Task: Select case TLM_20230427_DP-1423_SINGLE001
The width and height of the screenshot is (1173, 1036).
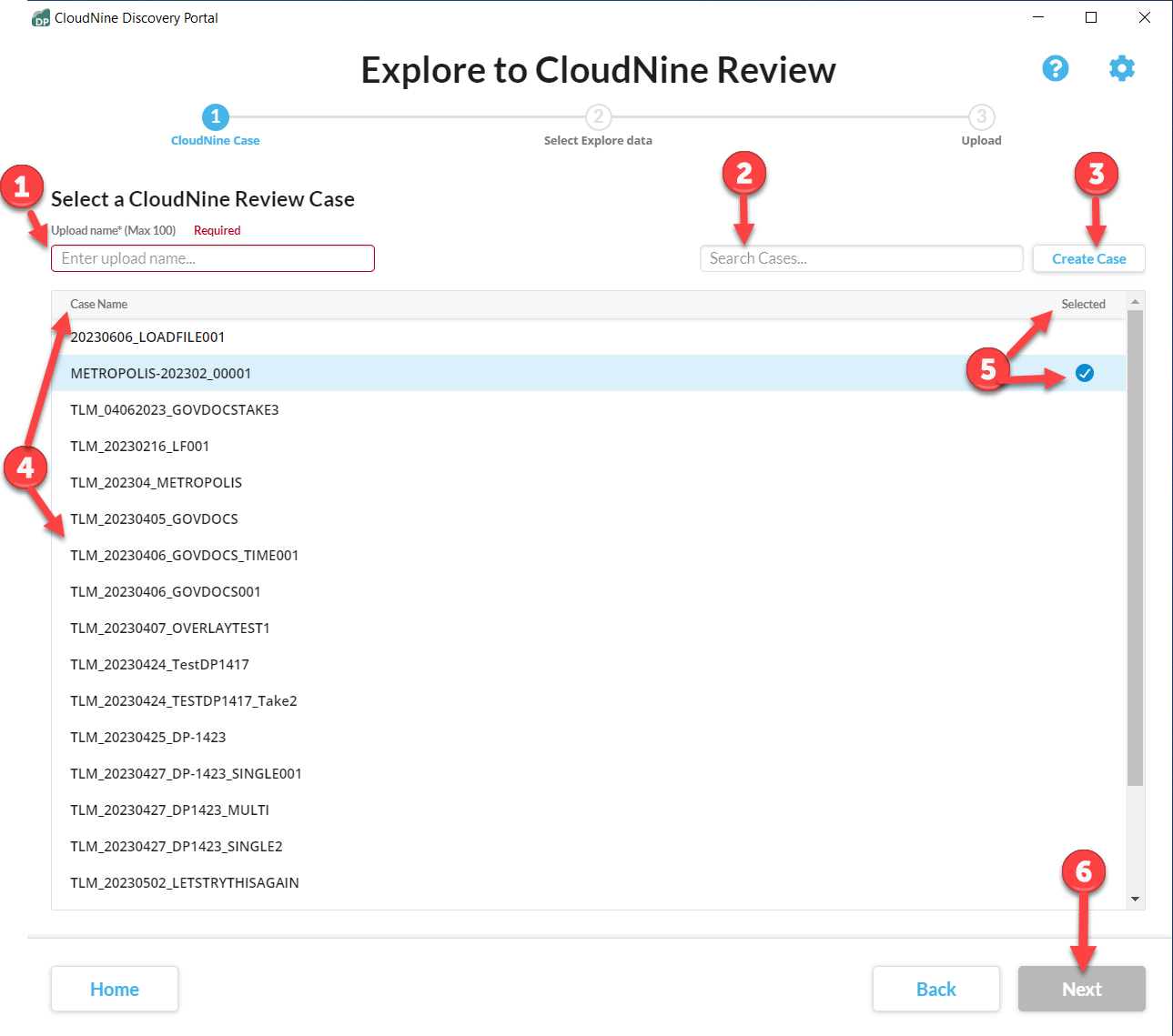Action: [589, 773]
